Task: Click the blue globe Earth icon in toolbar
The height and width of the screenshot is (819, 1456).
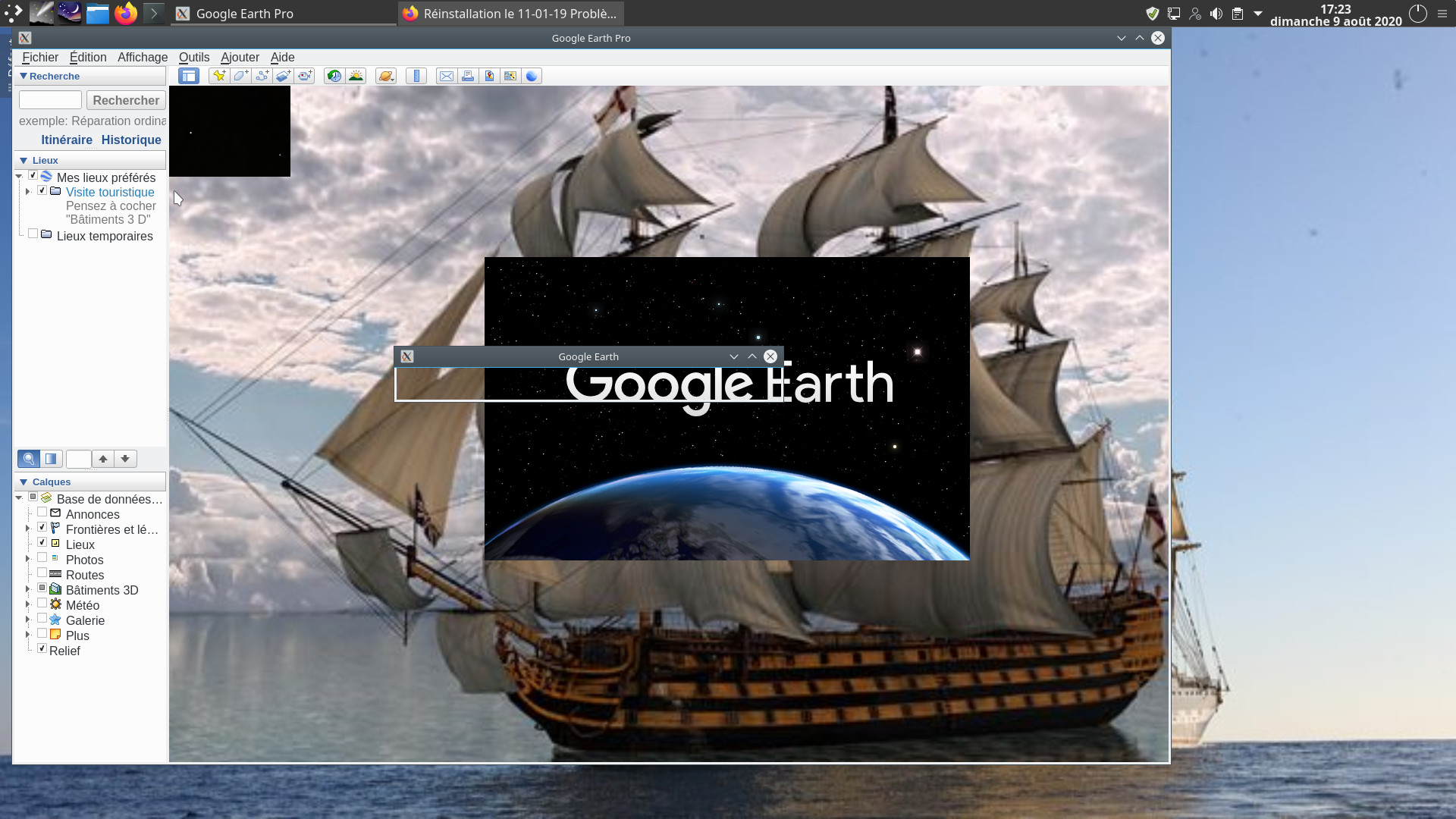Action: tap(532, 76)
